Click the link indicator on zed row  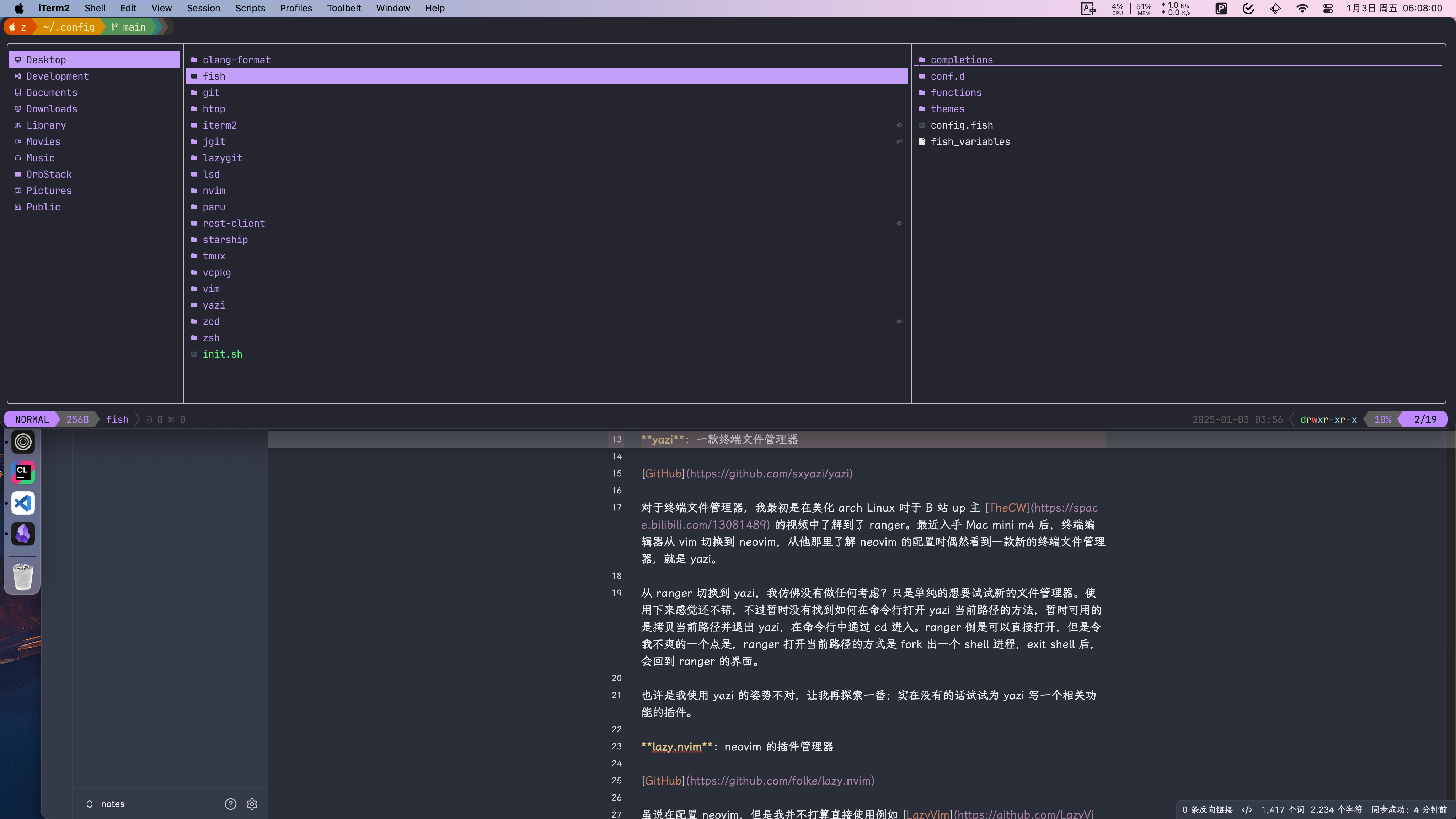899,321
